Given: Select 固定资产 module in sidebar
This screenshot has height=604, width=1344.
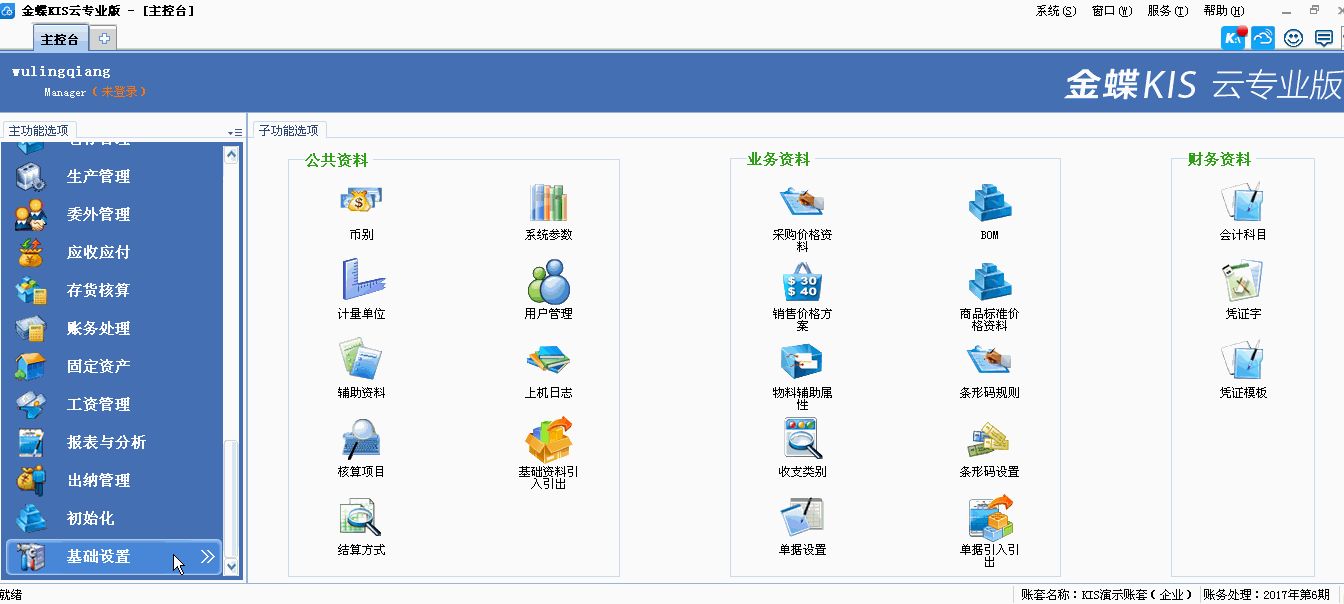Looking at the screenshot, I should pyautogui.click(x=98, y=367).
